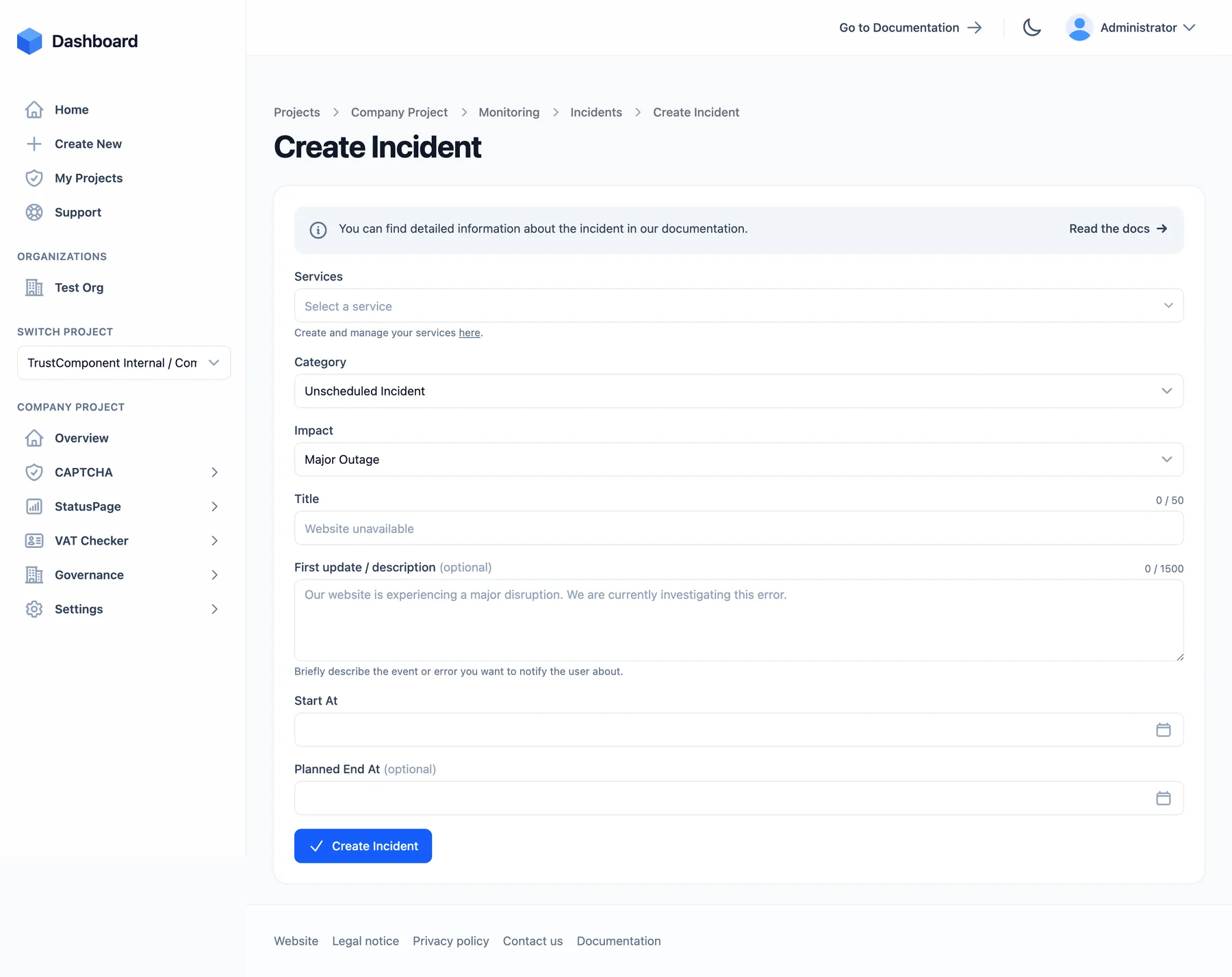Open the Start At calendar icon

point(1164,730)
